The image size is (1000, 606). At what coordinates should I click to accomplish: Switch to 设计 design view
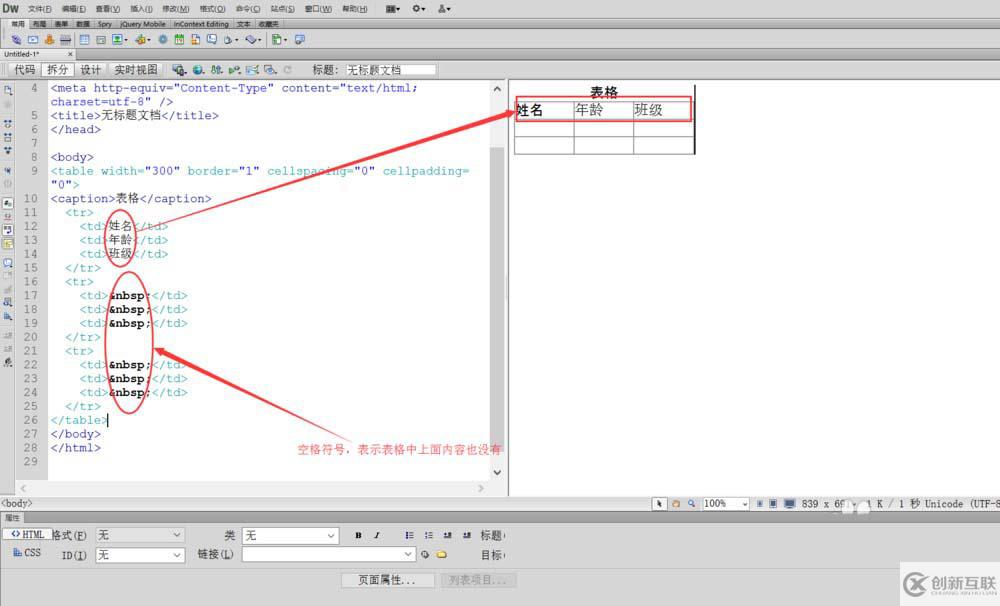click(x=90, y=70)
